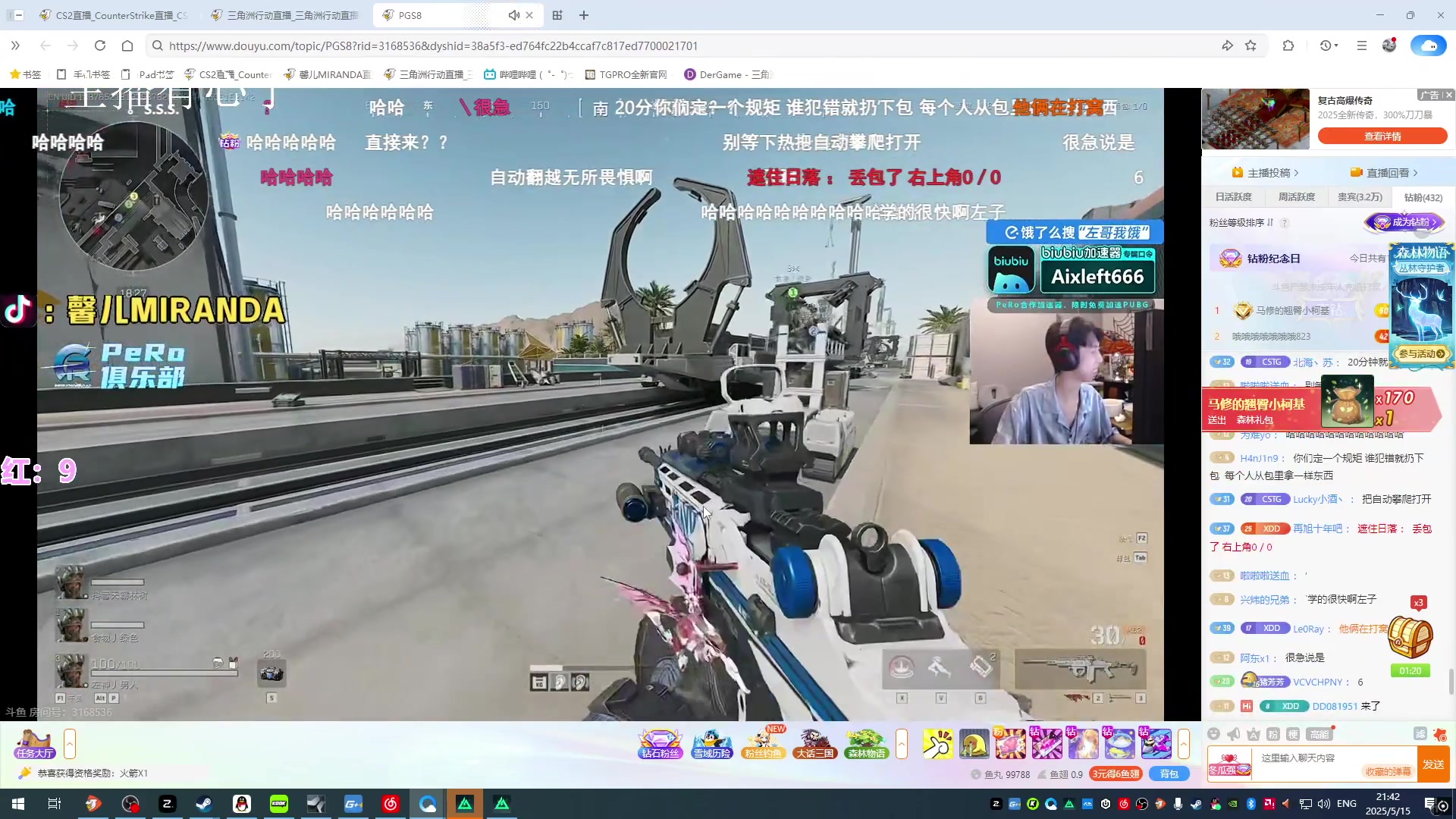Open the browser tab grid overview icon

click(x=557, y=15)
